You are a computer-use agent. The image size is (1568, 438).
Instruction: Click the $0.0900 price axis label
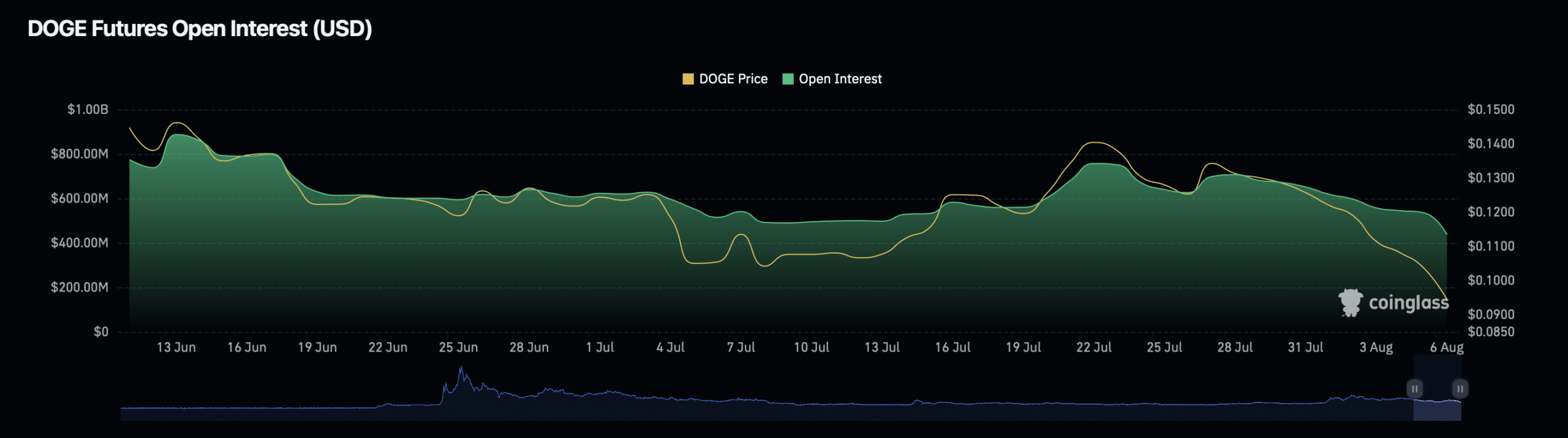click(x=1491, y=314)
